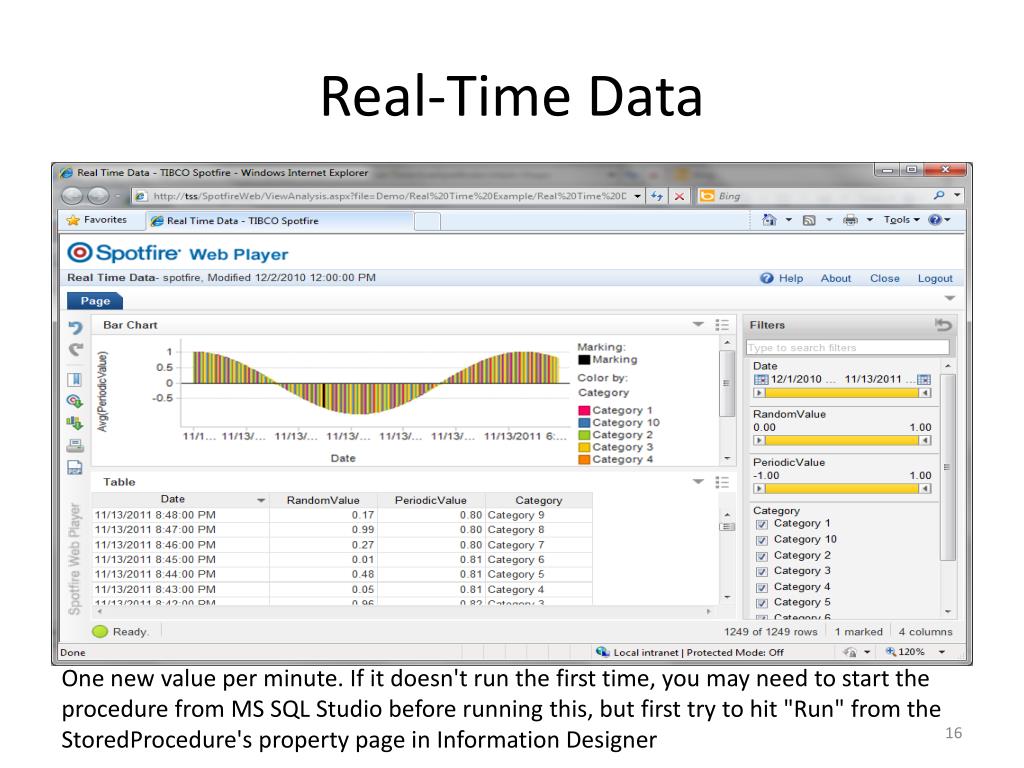Click the Category column header
The image size is (1024, 768).
point(539,500)
